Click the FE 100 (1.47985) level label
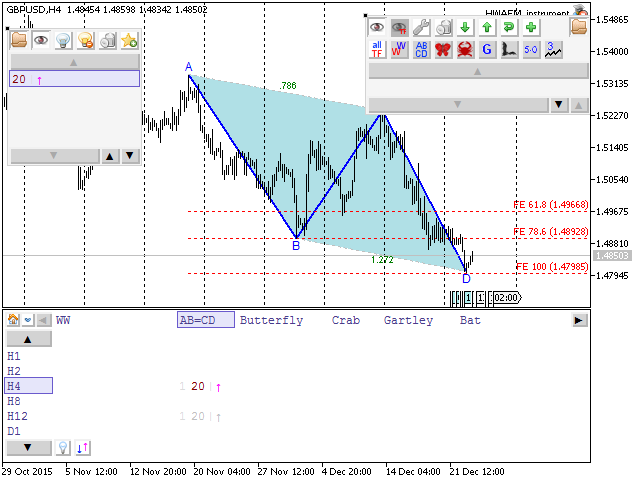 (x=552, y=267)
